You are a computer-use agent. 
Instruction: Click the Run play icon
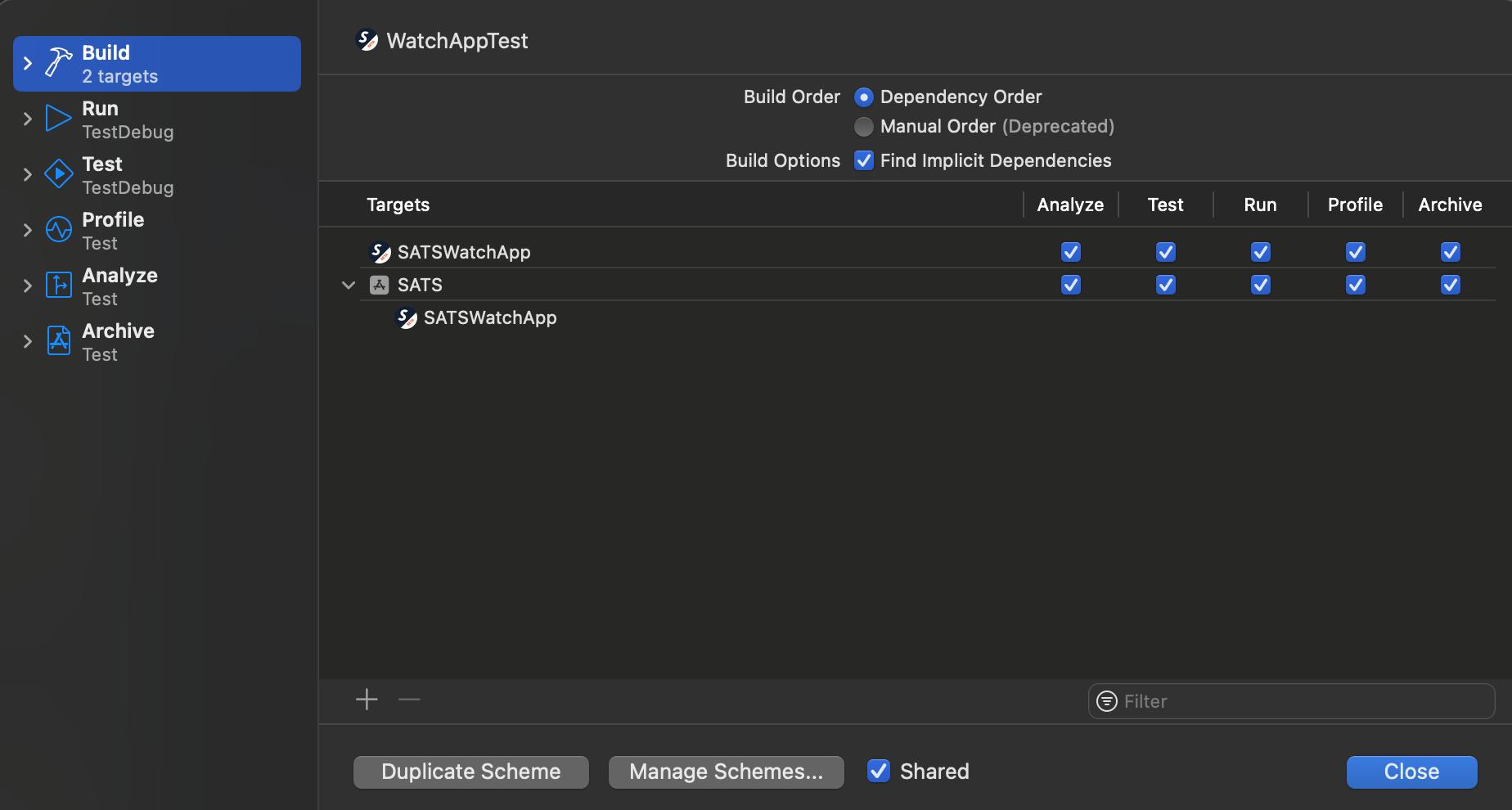(58, 119)
